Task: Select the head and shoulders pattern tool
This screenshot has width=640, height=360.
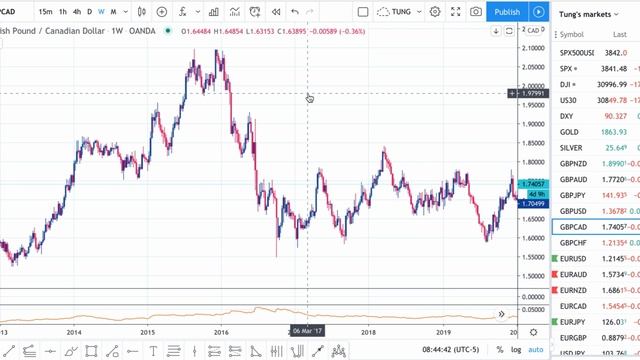Action: click(x=338, y=351)
